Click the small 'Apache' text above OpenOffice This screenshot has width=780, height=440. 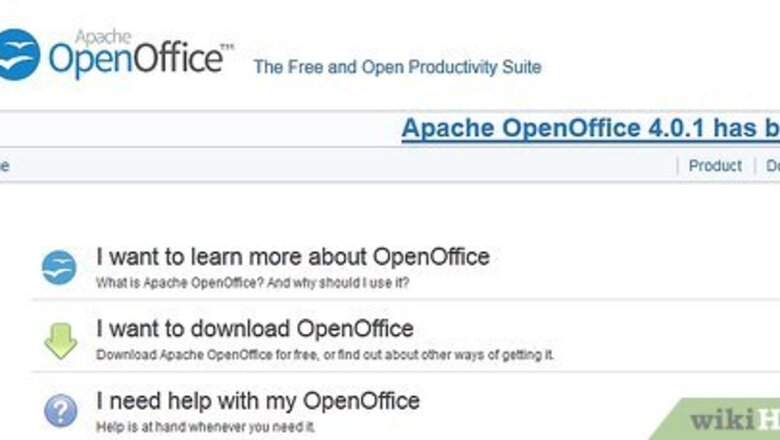coord(103,37)
